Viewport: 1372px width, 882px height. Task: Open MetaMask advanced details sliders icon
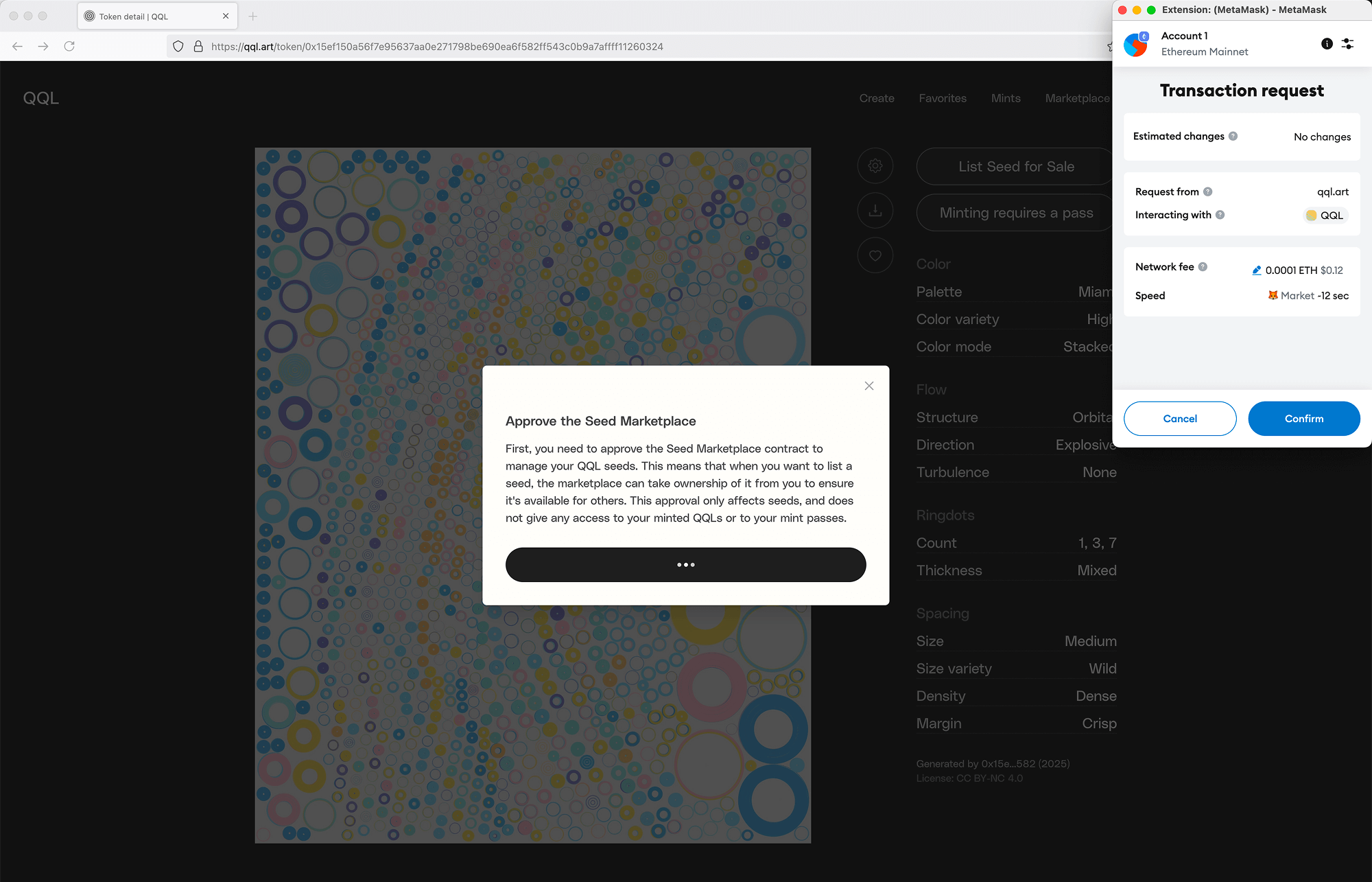[1347, 44]
